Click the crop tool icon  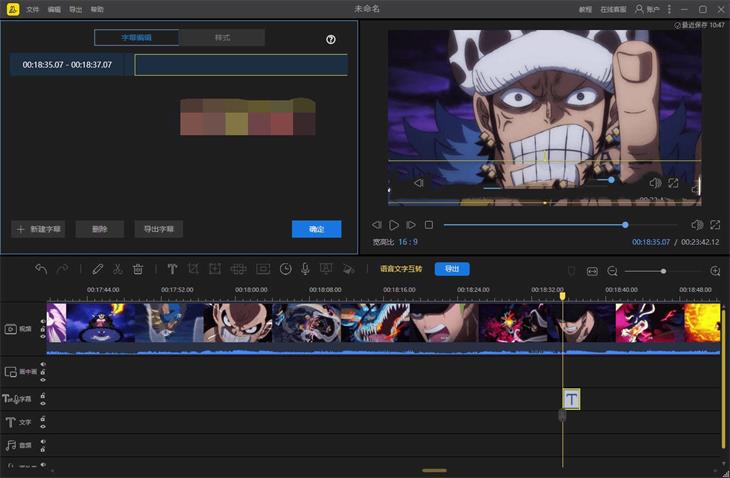click(x=193, y=269)
